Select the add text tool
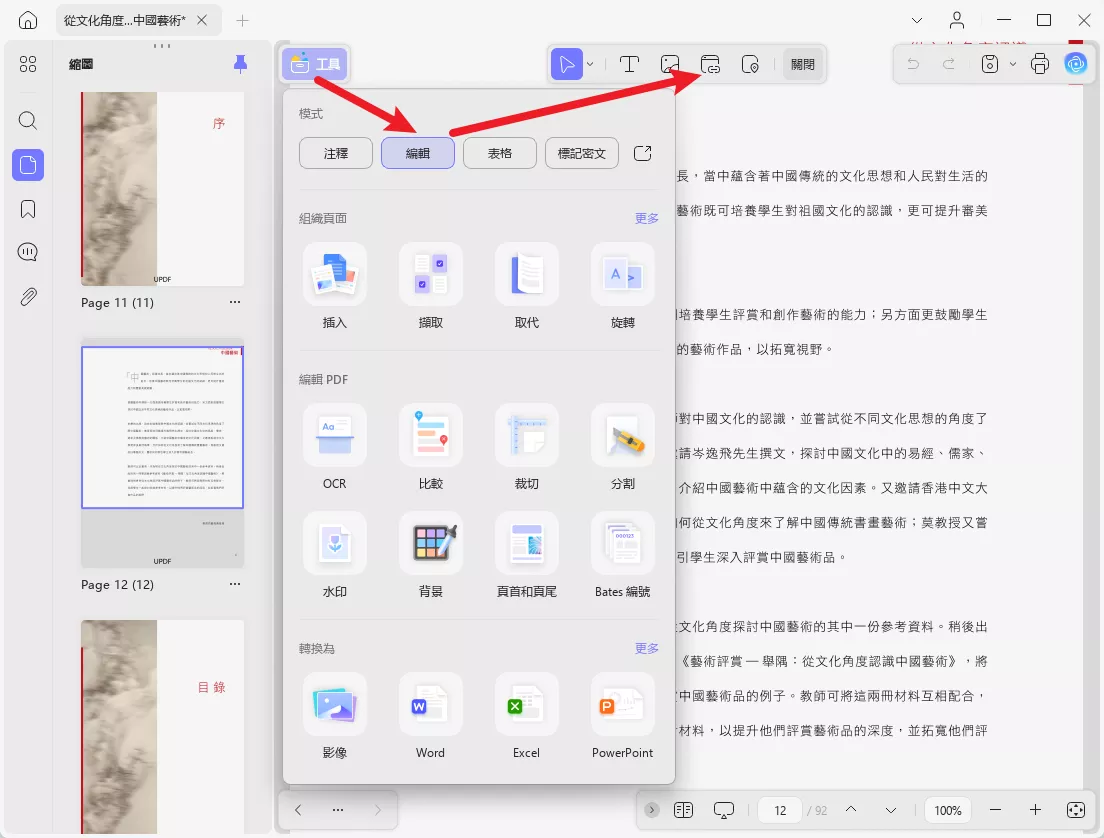Viewport: 1104px width, 838px height. [x=629, y=64]
